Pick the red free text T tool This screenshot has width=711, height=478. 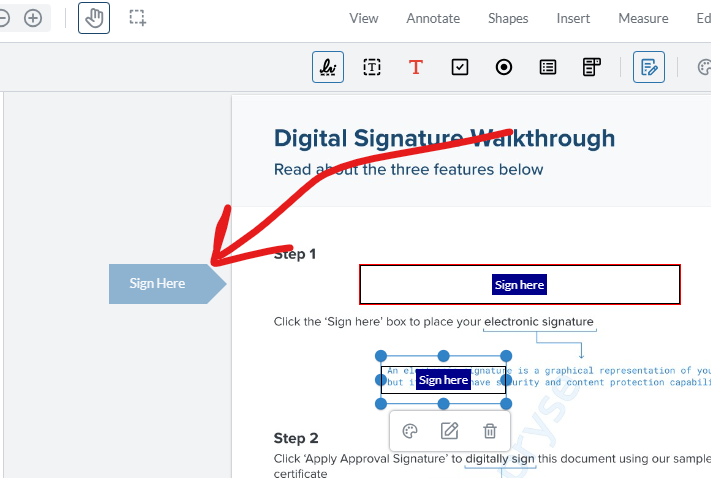point(416,67)
